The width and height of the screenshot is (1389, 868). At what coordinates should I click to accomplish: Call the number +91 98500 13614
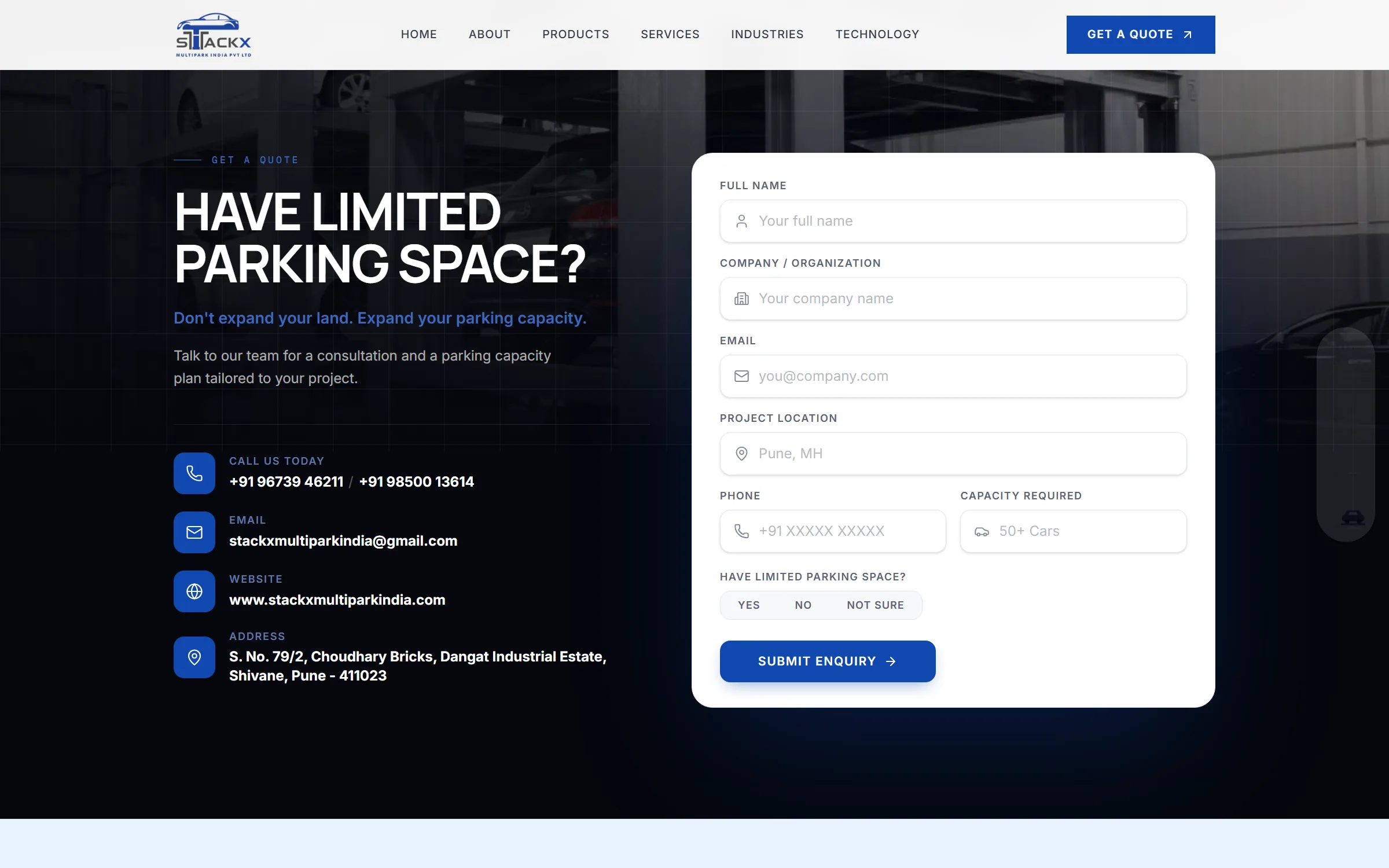click(x=417, y=482)
